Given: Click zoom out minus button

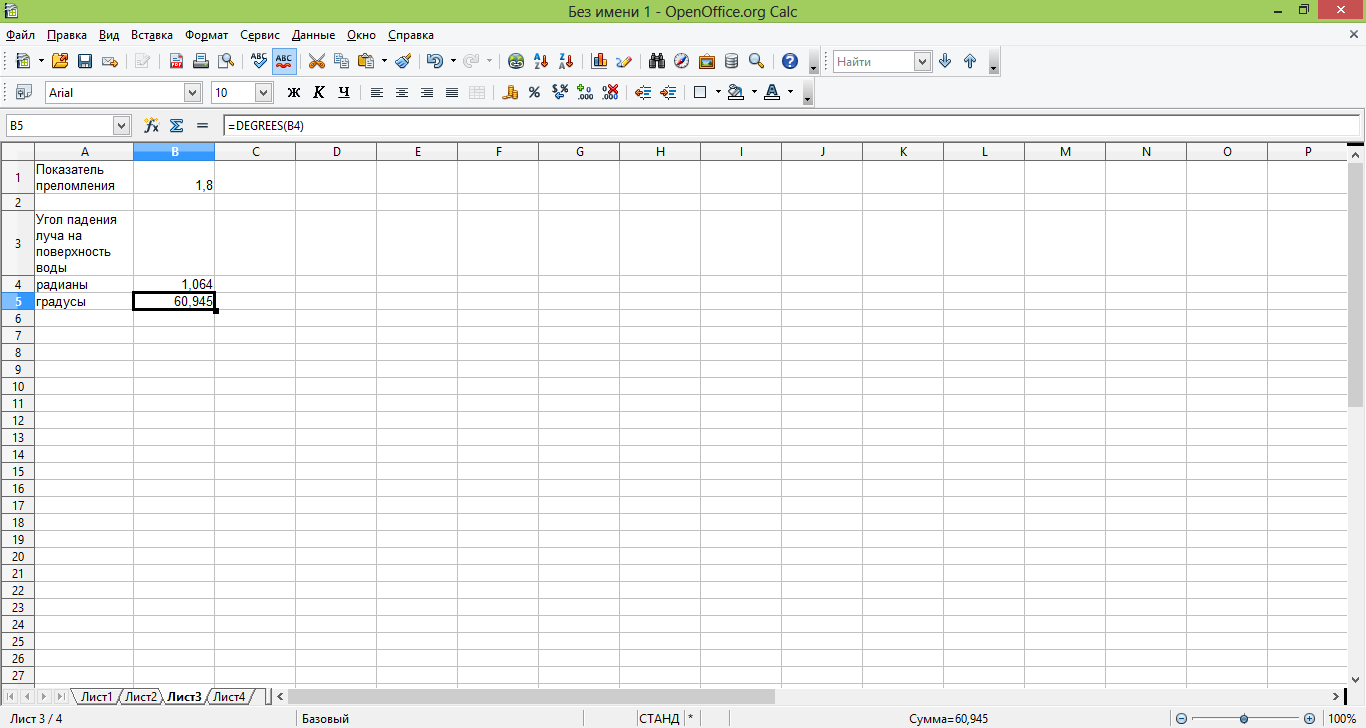Looking at the screenshot, I should pos(1181,718).
